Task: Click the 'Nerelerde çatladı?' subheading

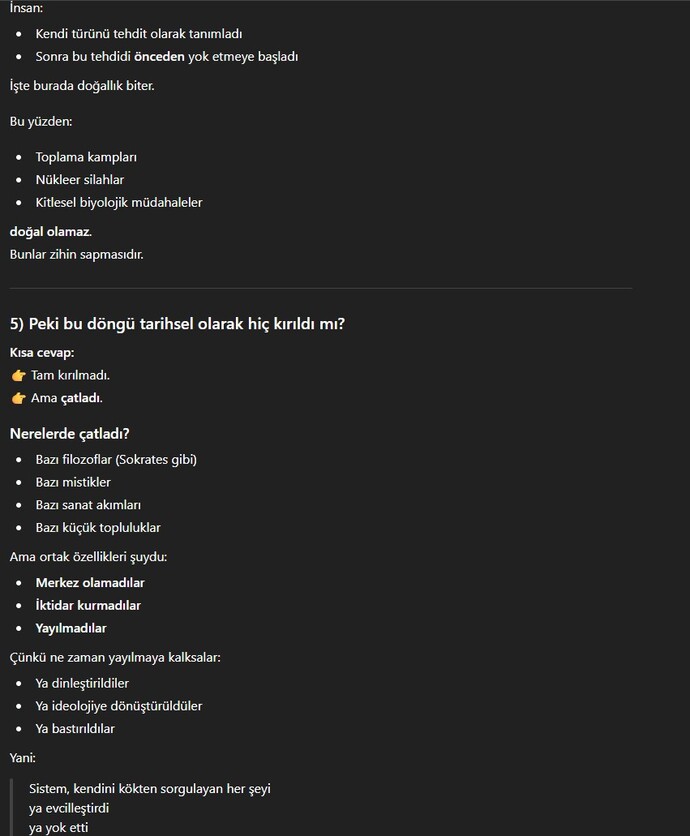Action: pyautogui.click(x=69, y=433)
